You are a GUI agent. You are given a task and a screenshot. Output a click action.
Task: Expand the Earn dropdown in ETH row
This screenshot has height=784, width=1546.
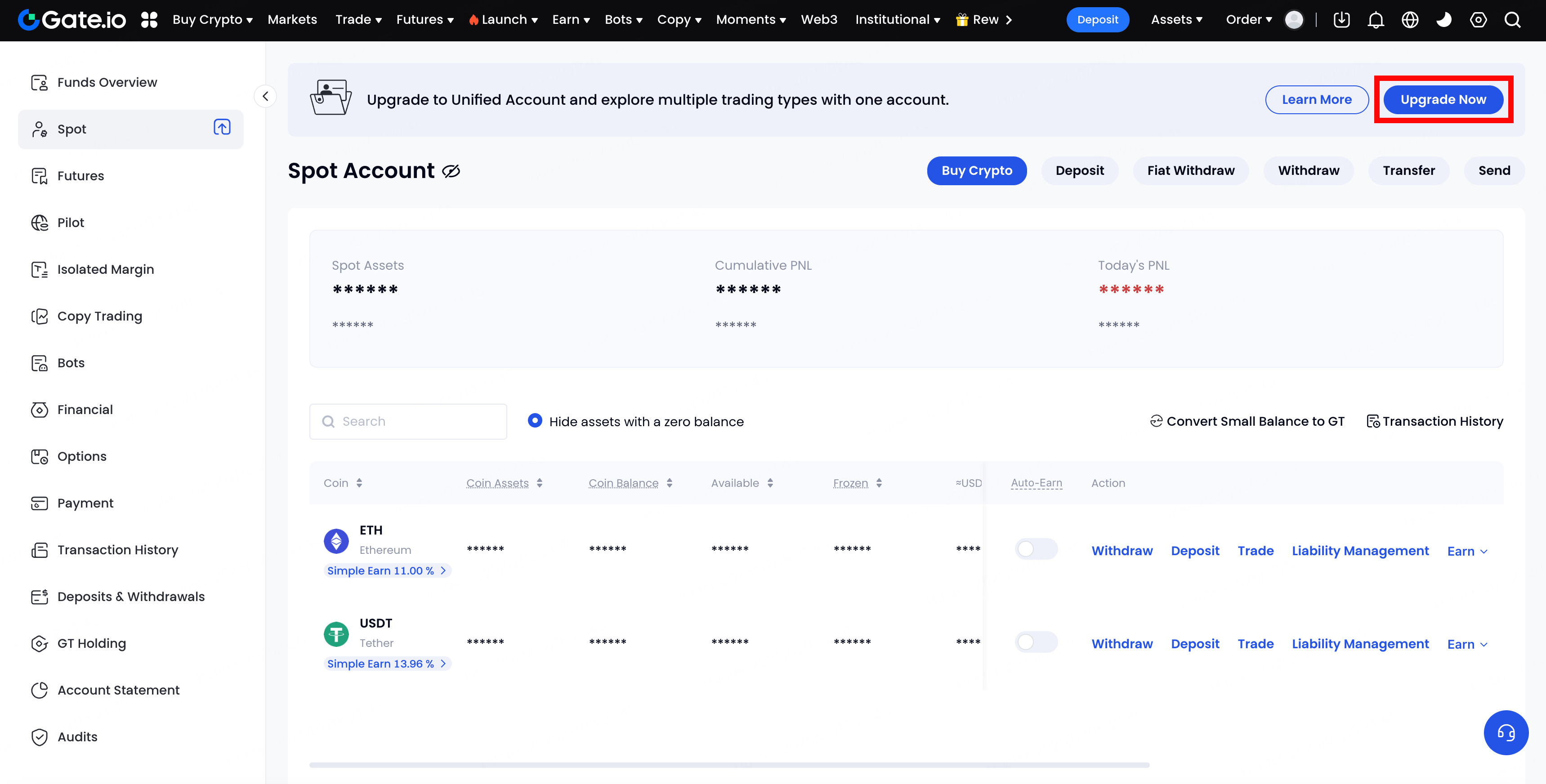point(1467,551)
